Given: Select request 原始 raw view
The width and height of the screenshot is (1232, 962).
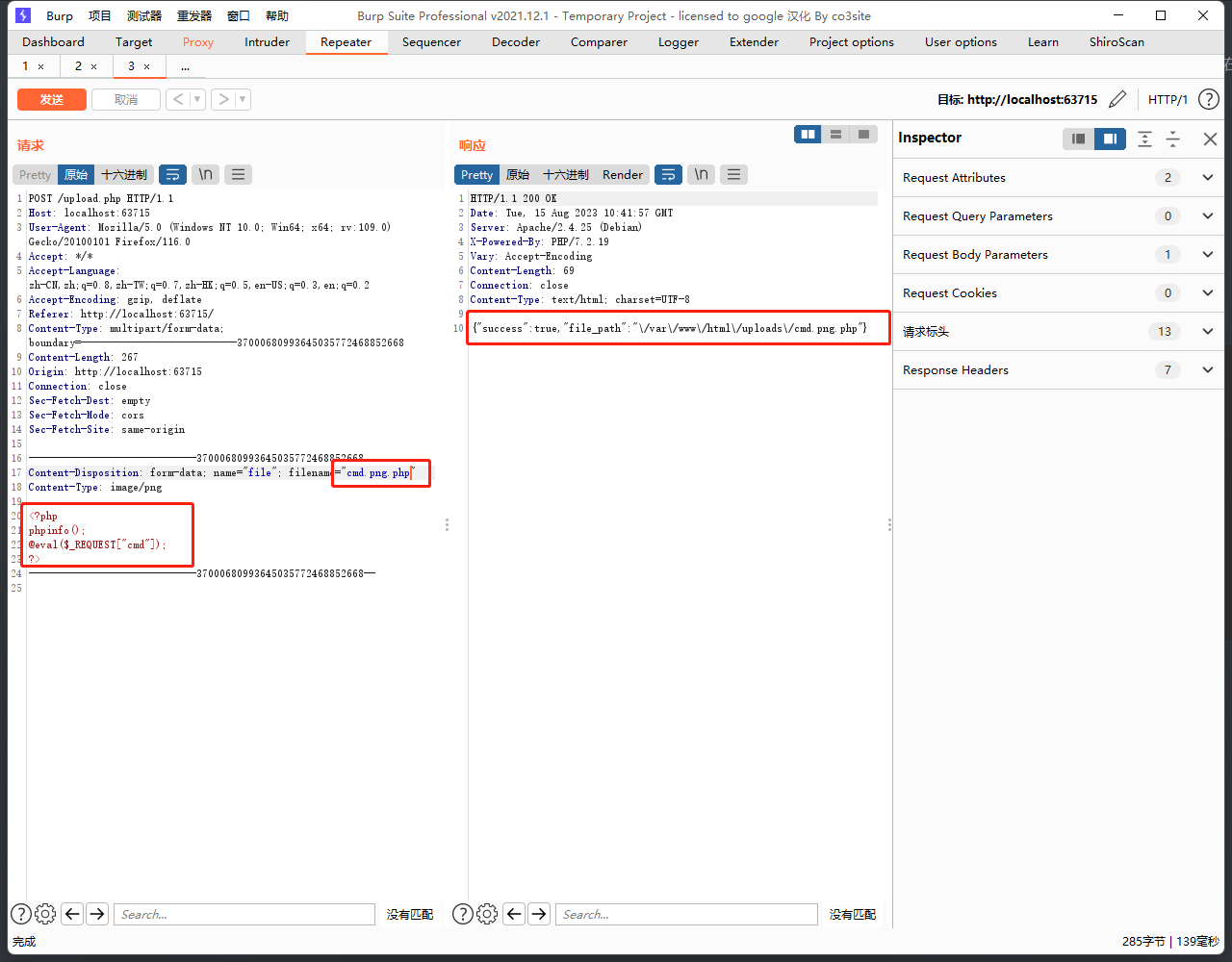Looking at the screenshot, I should click(x=76, y=174).
